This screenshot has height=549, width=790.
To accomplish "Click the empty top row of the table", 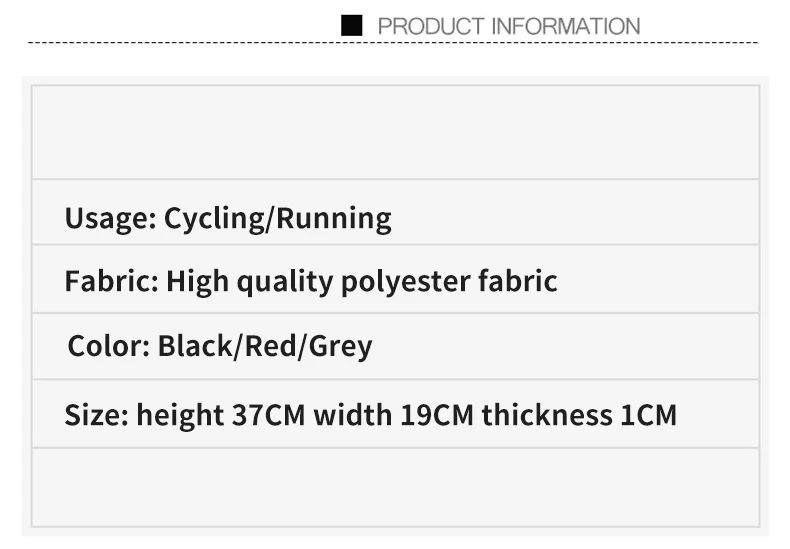I will pos(395,132).
